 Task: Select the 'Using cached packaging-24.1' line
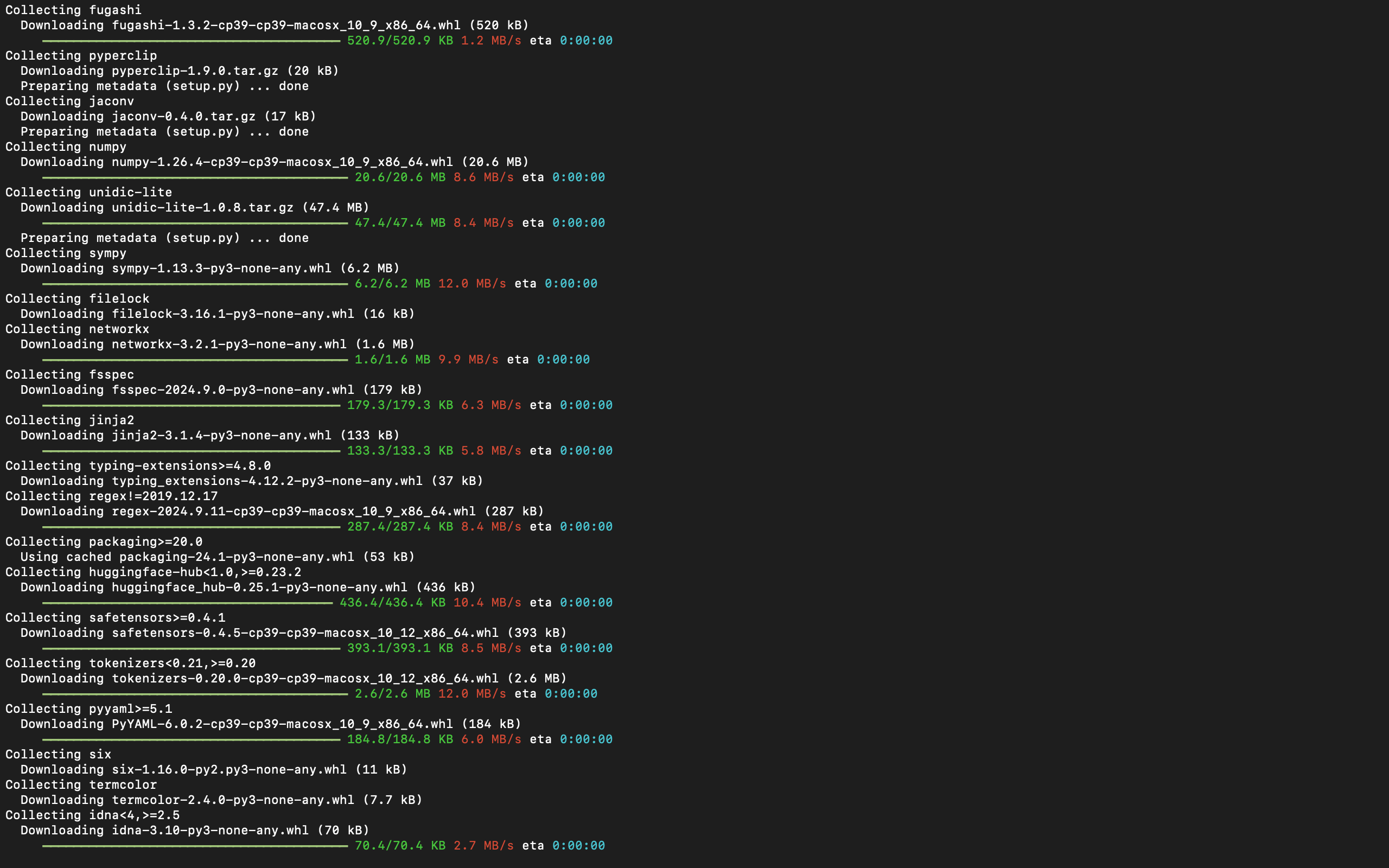pyautogui.click(x=218, y=557)
